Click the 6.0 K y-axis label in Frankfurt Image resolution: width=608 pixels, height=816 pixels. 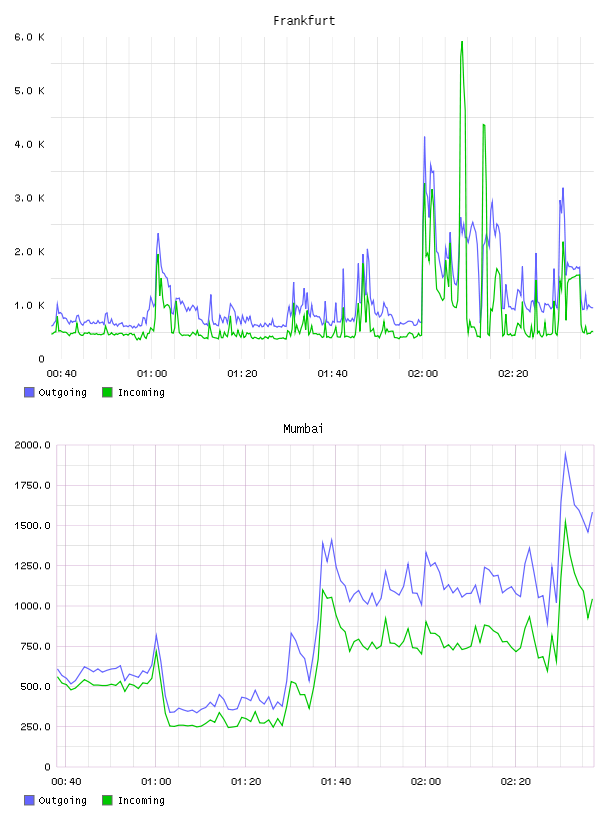point(30,37)
